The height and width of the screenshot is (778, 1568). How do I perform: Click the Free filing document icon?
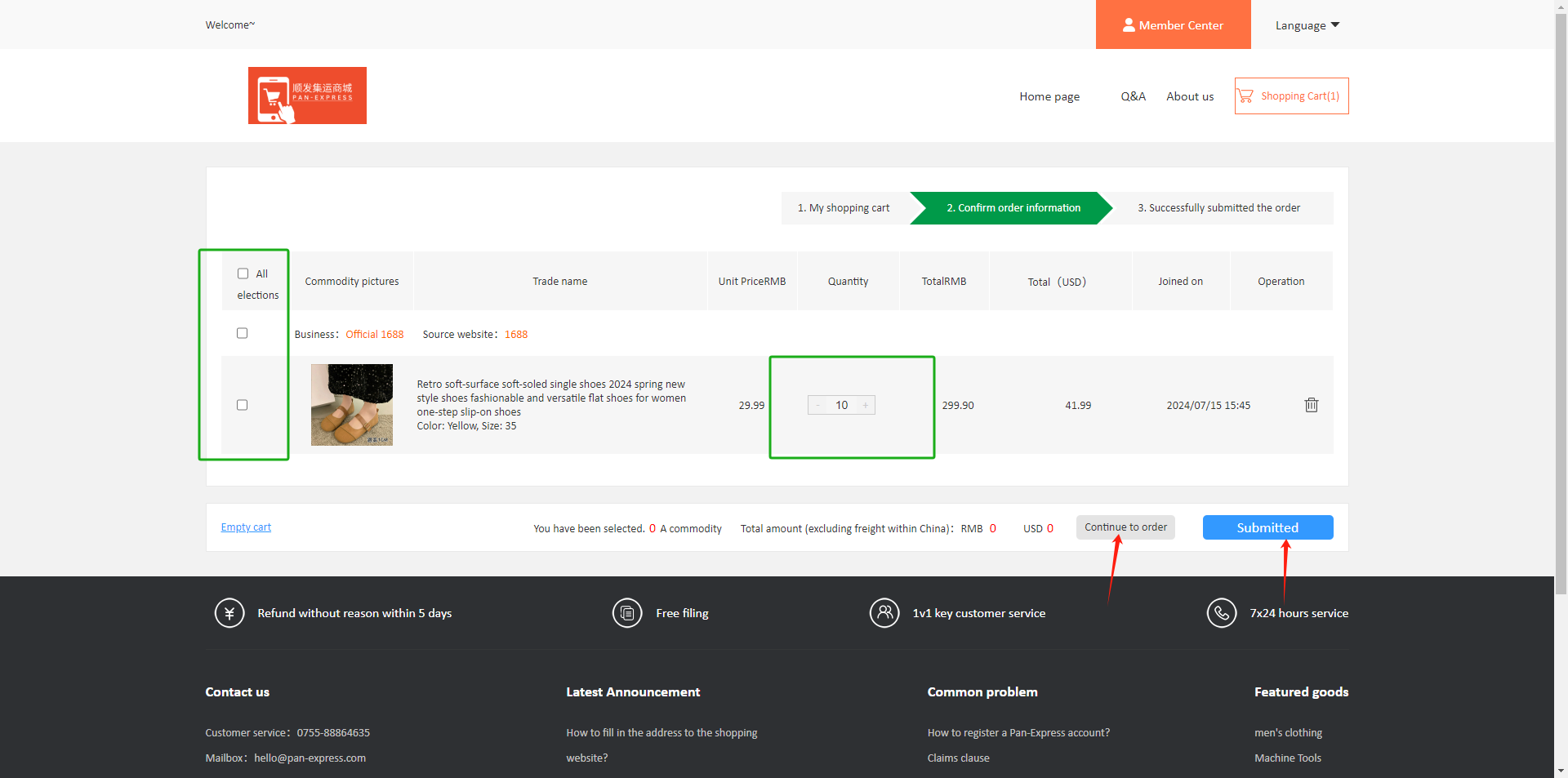click(x=627, y=613)
